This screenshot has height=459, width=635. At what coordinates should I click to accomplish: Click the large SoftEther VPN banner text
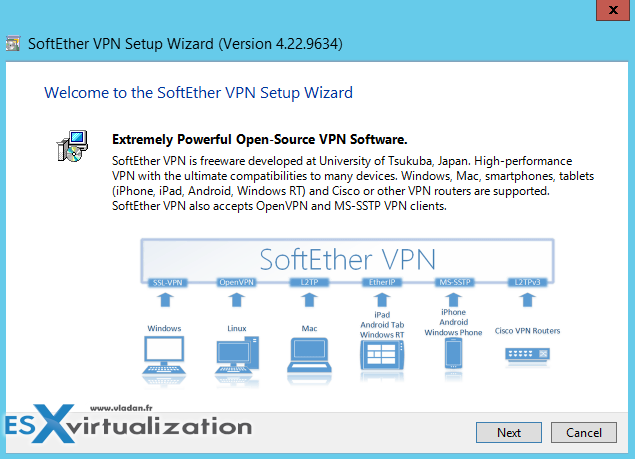(347, 259)
